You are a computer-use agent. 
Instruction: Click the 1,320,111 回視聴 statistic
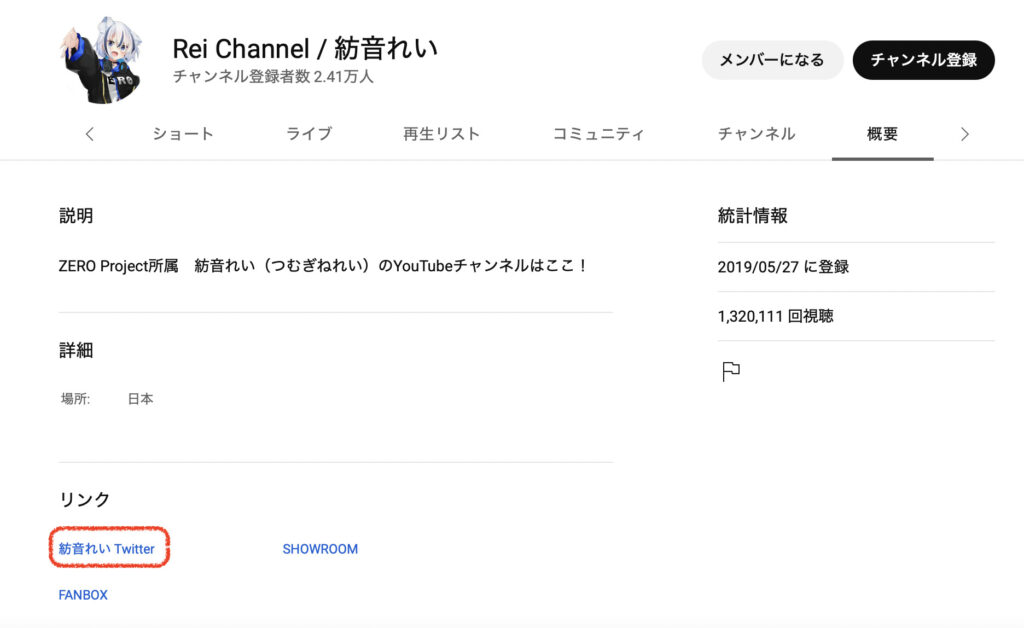coord(775,316)
